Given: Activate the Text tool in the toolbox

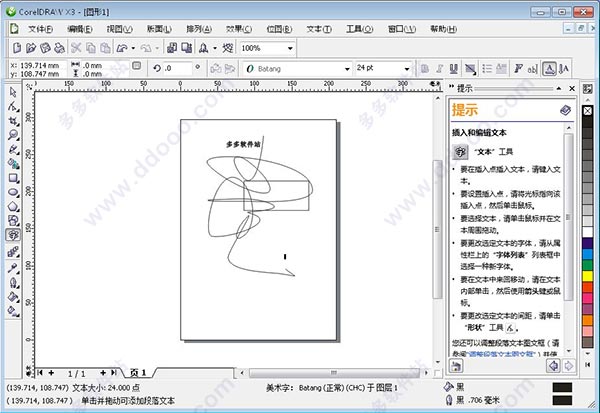Looking at the screenshot, I should [13, 235].
